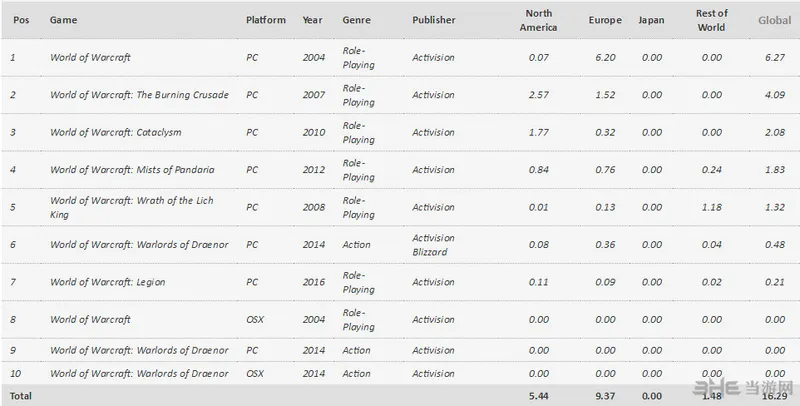This screenshot has height=406, width=800.
Task: Open World of Warcraft: Mists of Pandaria
Action: pos(132,170)
